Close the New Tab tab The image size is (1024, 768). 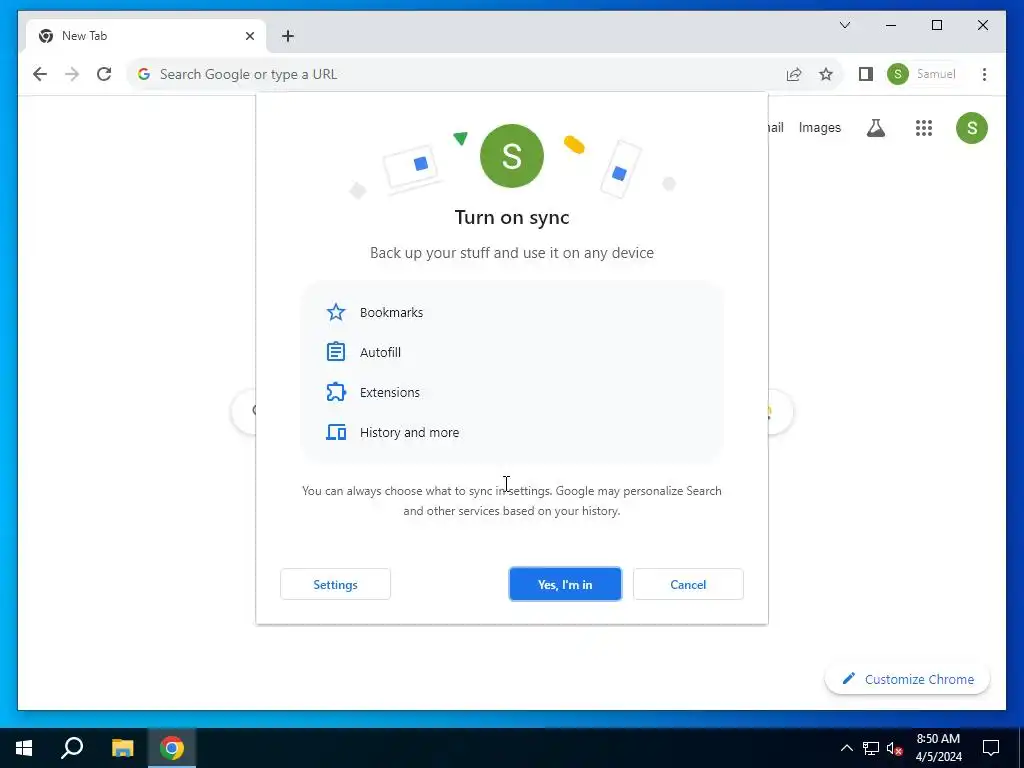point(249,36)
